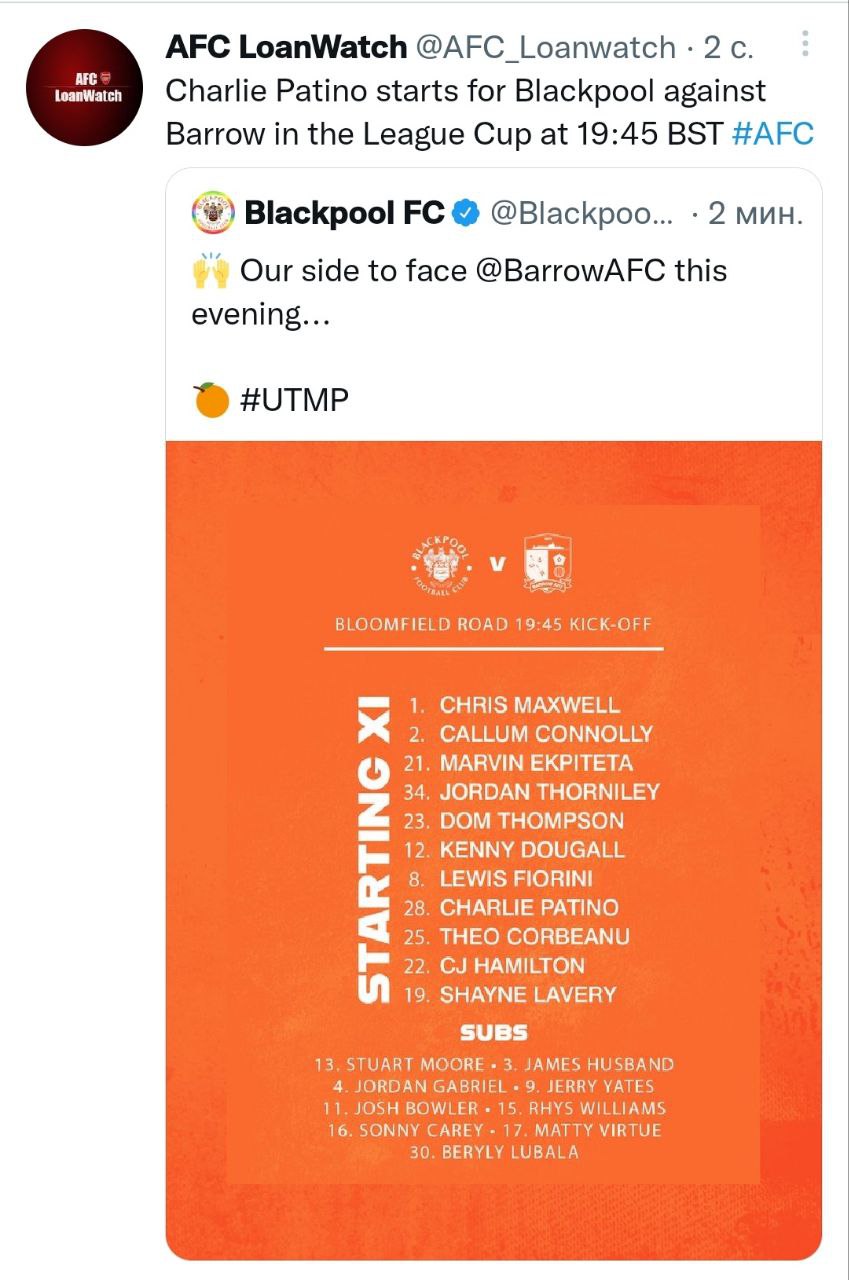Click the Charlie Patino tweet text
Screen dimensions: 849x1280
click(465, 91)
